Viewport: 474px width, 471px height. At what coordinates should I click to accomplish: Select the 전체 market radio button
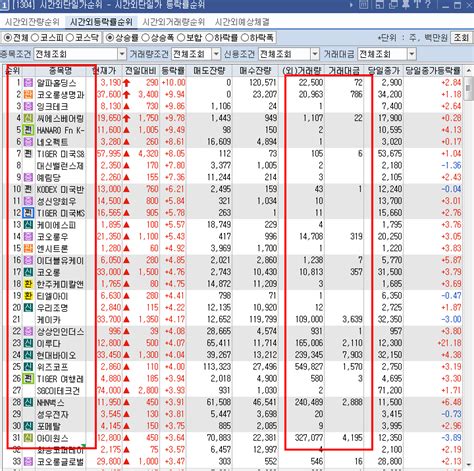coord(7,38)
